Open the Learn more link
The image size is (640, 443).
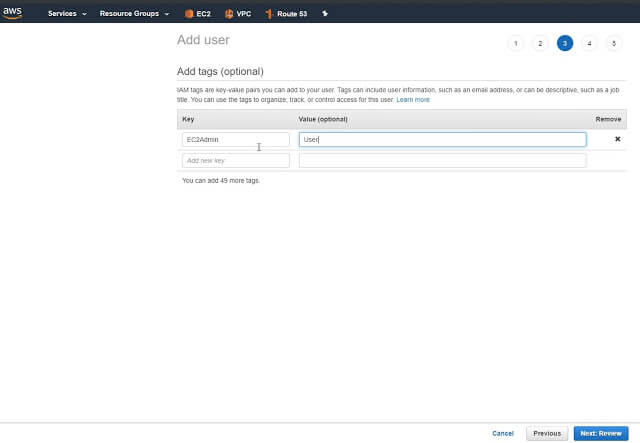click(413, 100)
